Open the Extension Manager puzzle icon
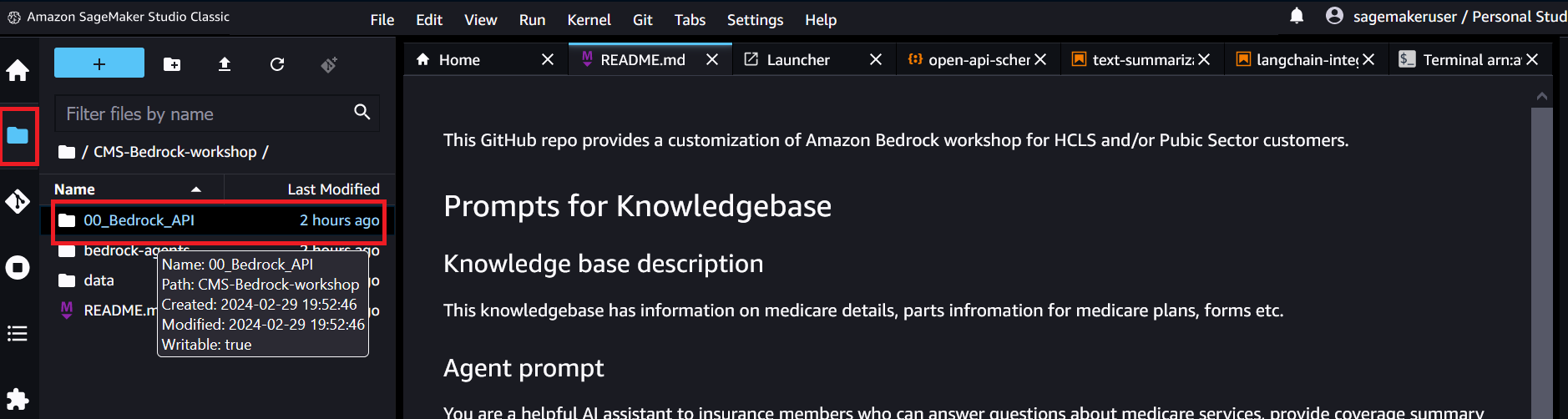The image size is (1568, 419). [x=18, y=399]
